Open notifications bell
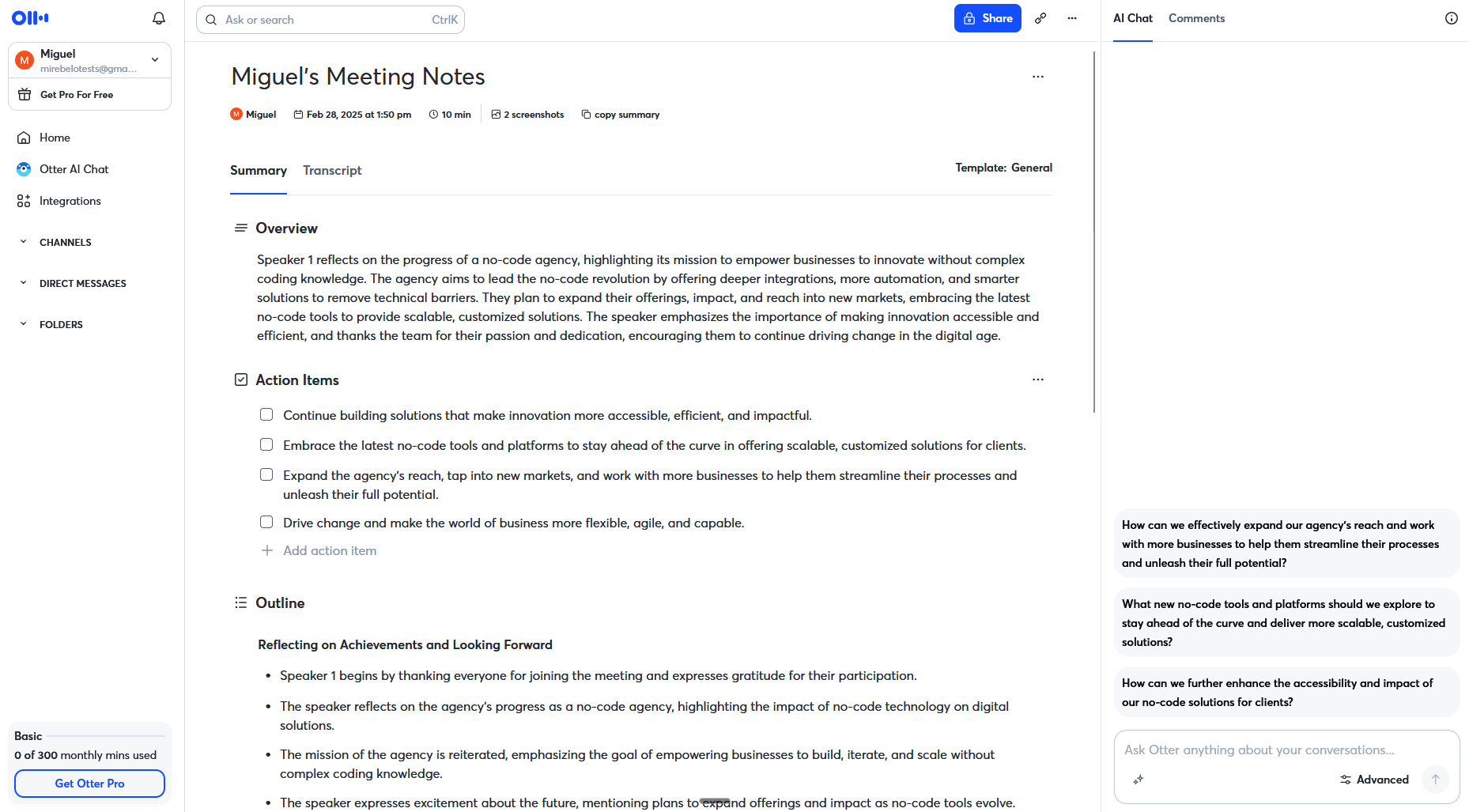Image resolution: width=1469 pixels, height=812 pixels. [x=158, y=17]
